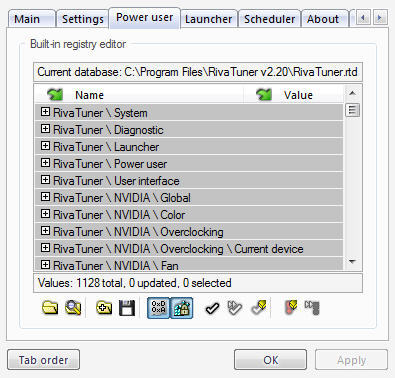Click the floppy disk save icon
This screenshot has width=395, height=378.
point(127,308)
